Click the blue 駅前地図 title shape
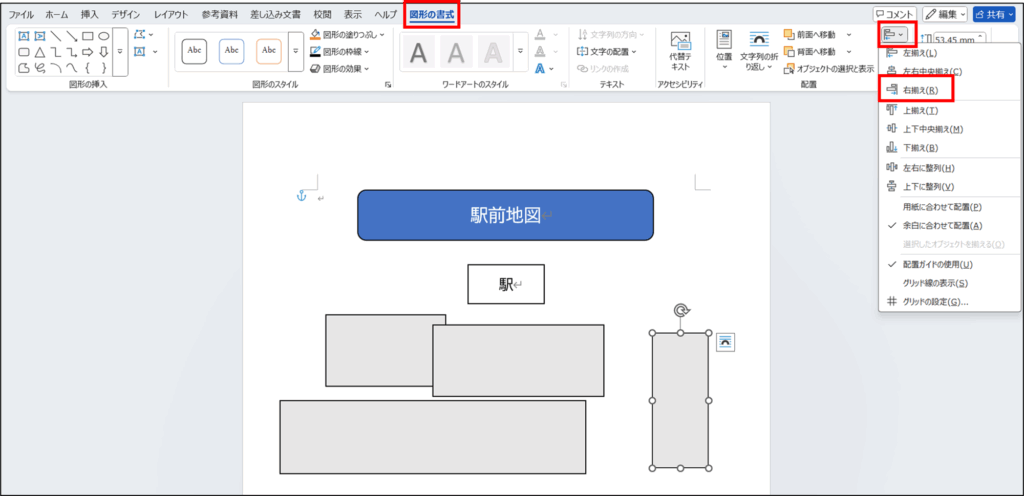This screenshot has height=496, width=1024. coord(505,215)
